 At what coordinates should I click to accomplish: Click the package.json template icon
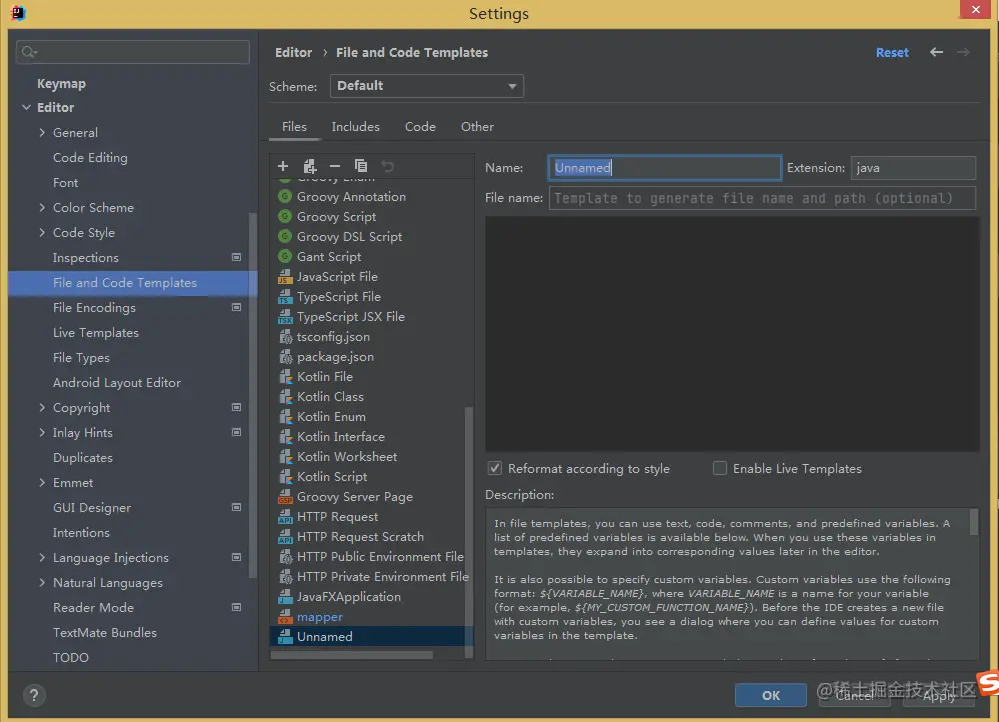coord(285,357)
